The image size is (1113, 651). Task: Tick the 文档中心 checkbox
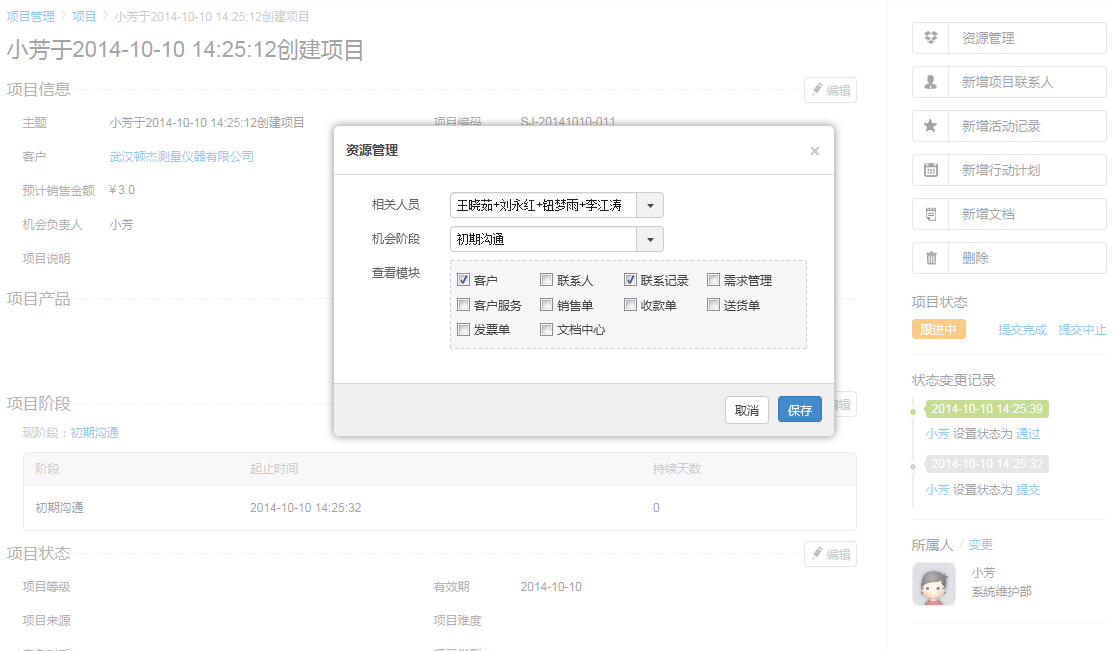pos(547,329)
